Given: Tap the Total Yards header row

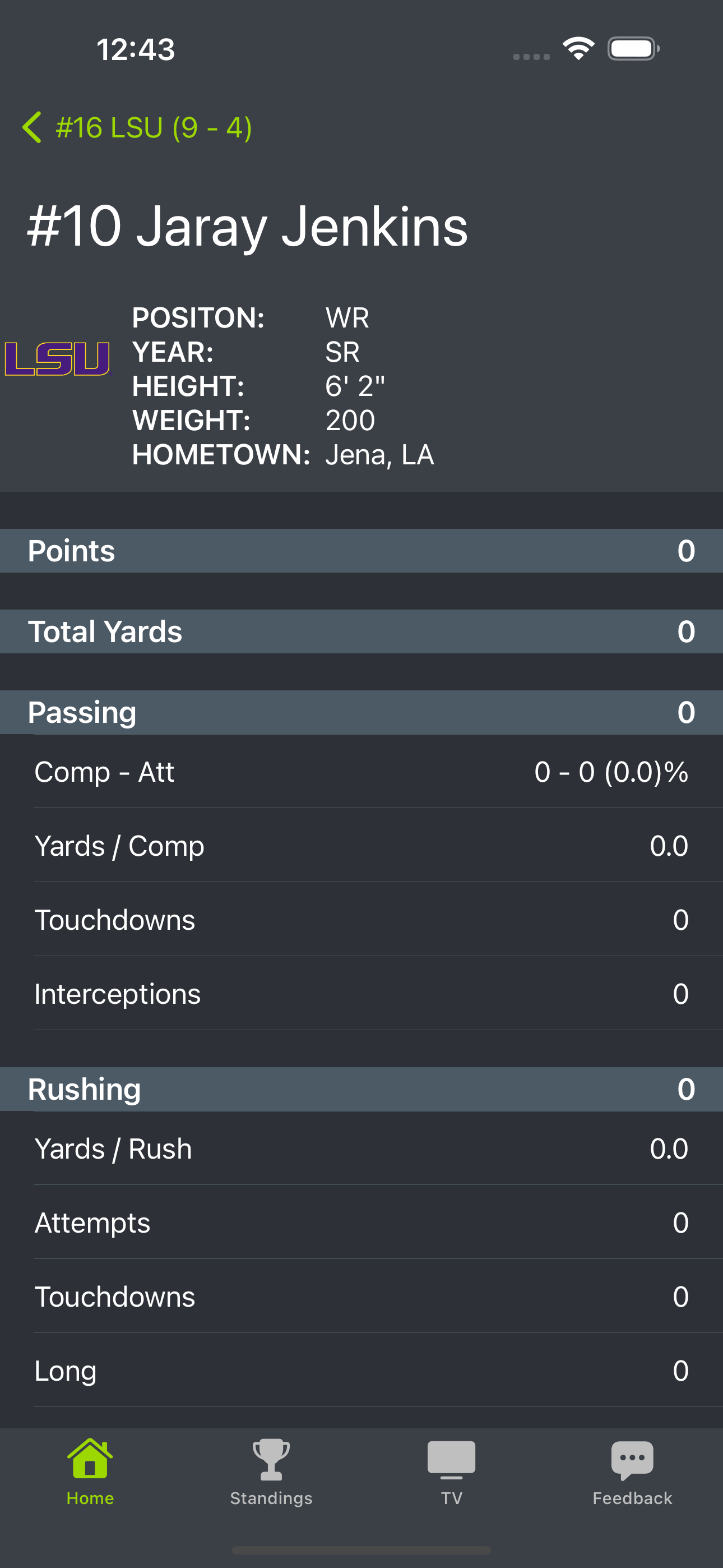Looking at the screenshot, I should (361, 631).
